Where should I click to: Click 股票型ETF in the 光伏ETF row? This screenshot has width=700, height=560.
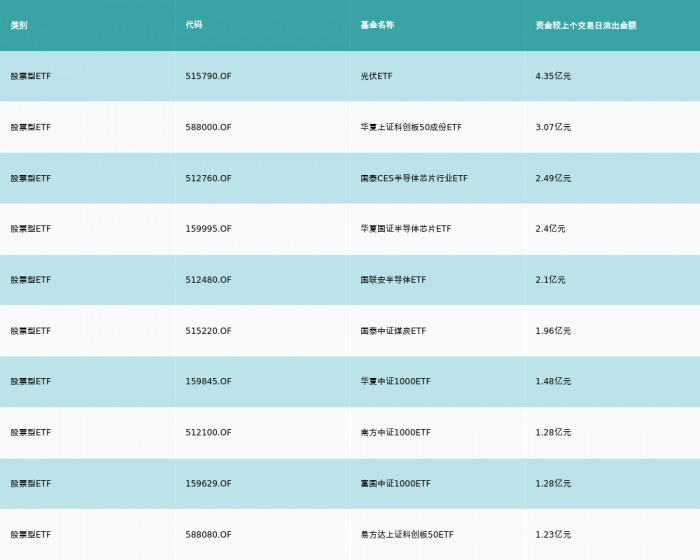(x=31, y=76)
